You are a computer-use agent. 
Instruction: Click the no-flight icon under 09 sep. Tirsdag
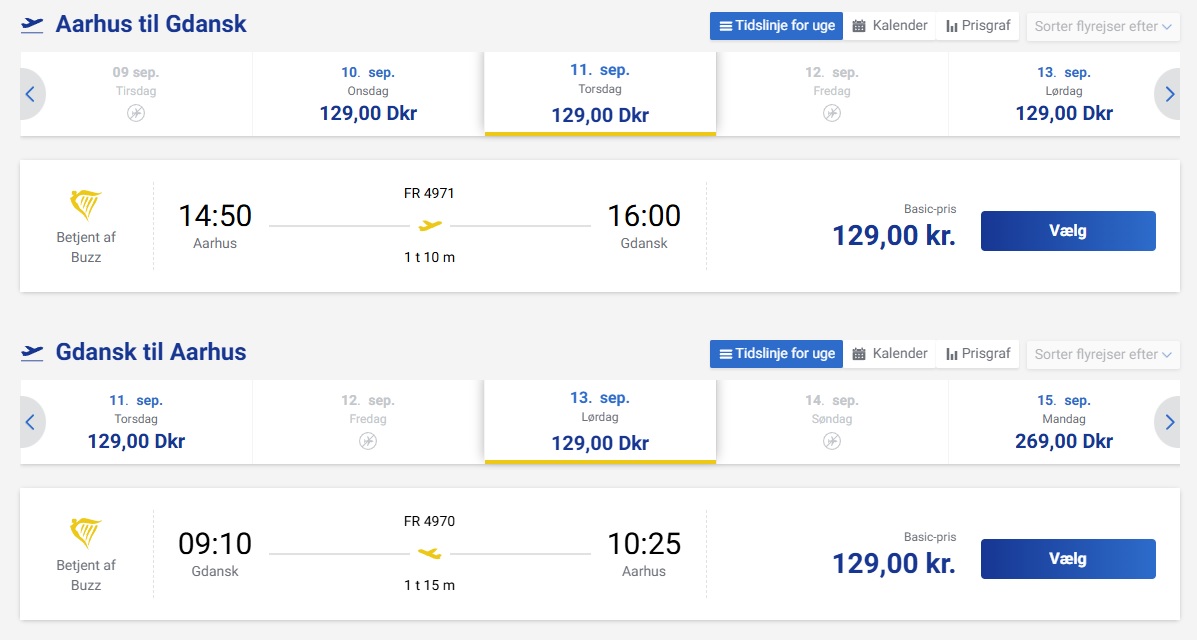click(x=136, y=114)
